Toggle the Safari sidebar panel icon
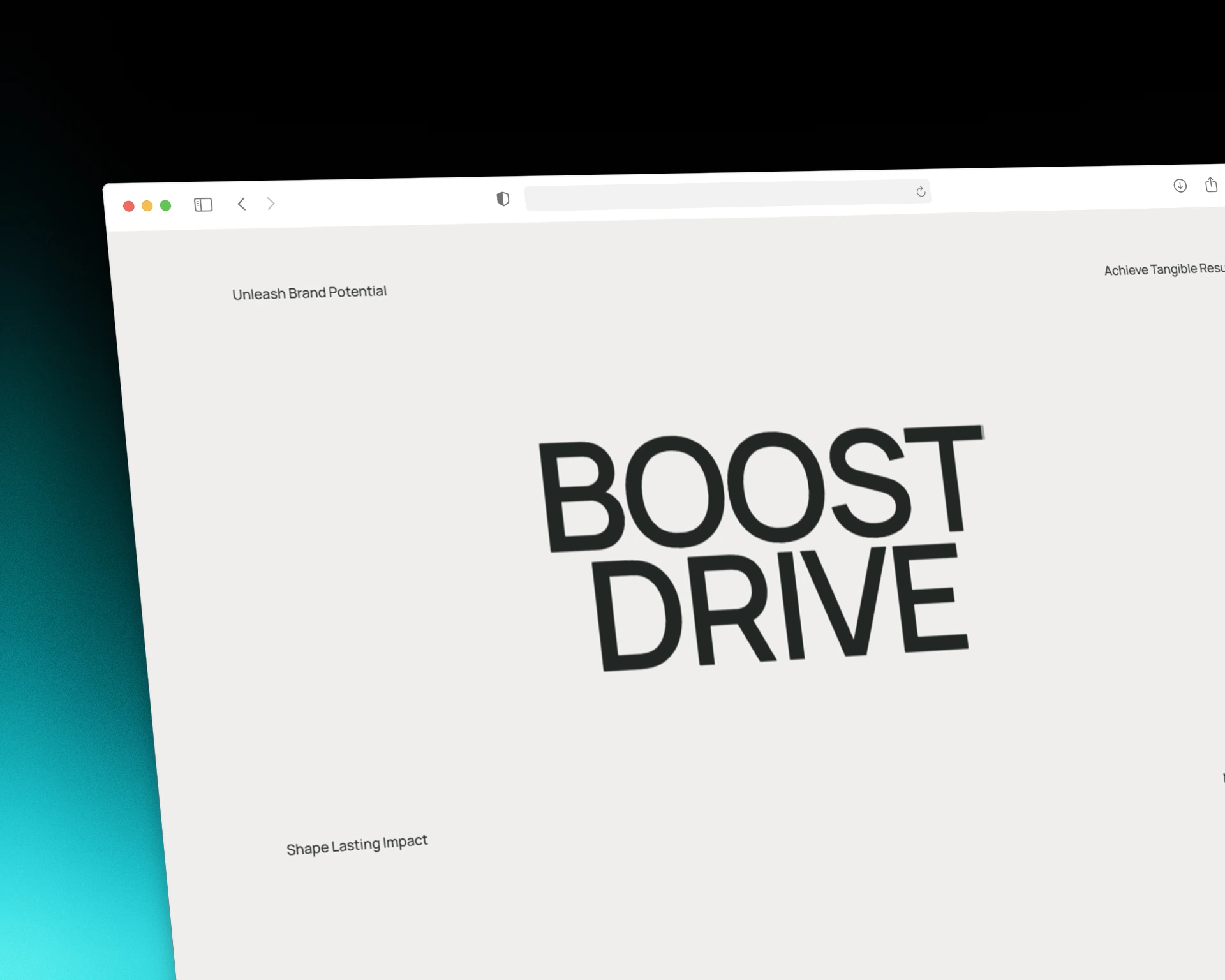The width and height of the screenshot is (1225, 980). pyautogui.click(x=203, y=205)
